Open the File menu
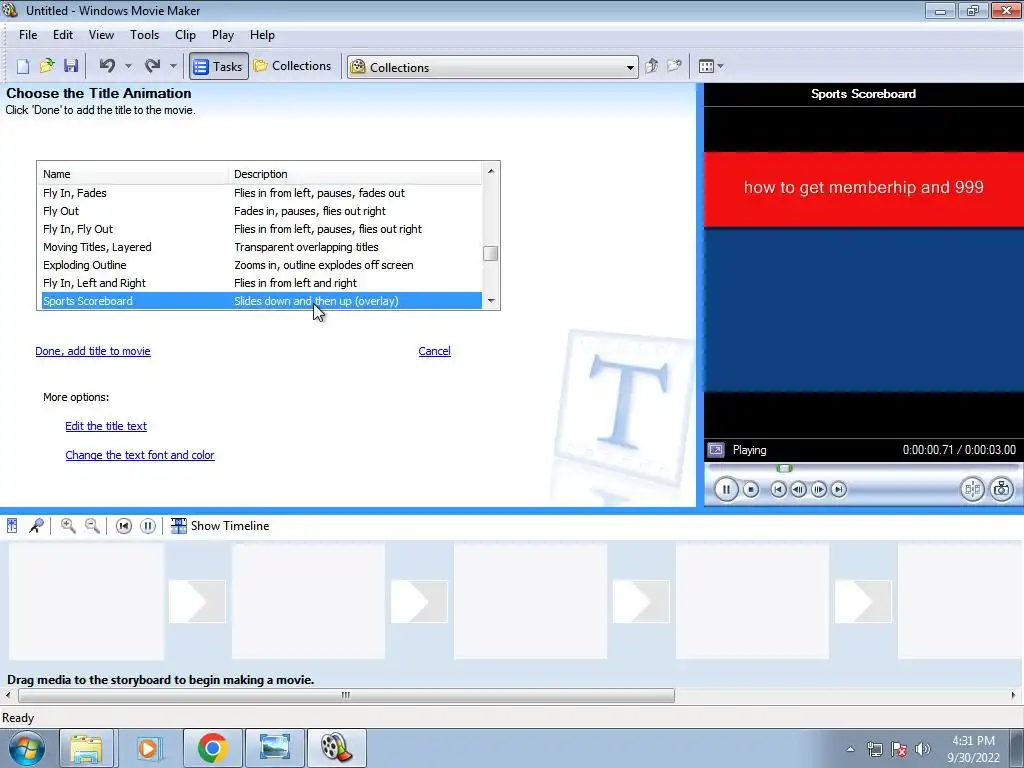Screen dimensions: 1024x768 coord(28,35)
